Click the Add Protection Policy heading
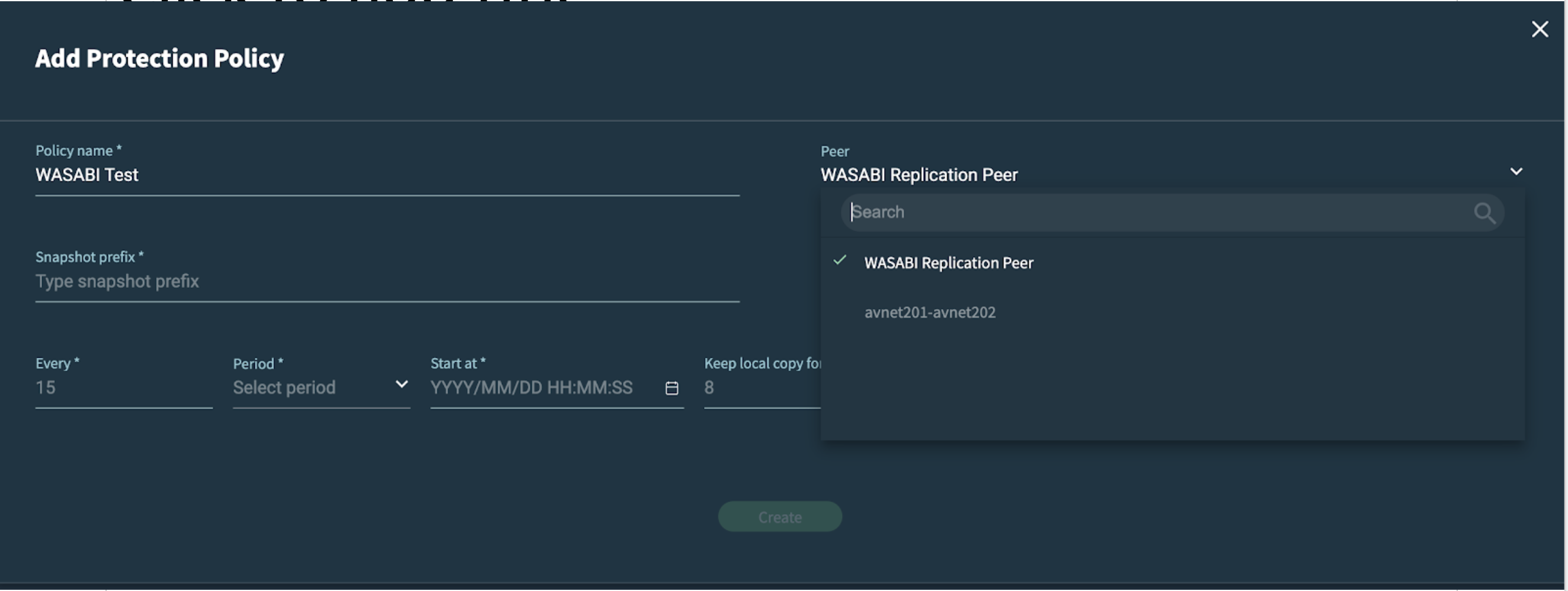Screen dimensions: 1568x591 159,59
